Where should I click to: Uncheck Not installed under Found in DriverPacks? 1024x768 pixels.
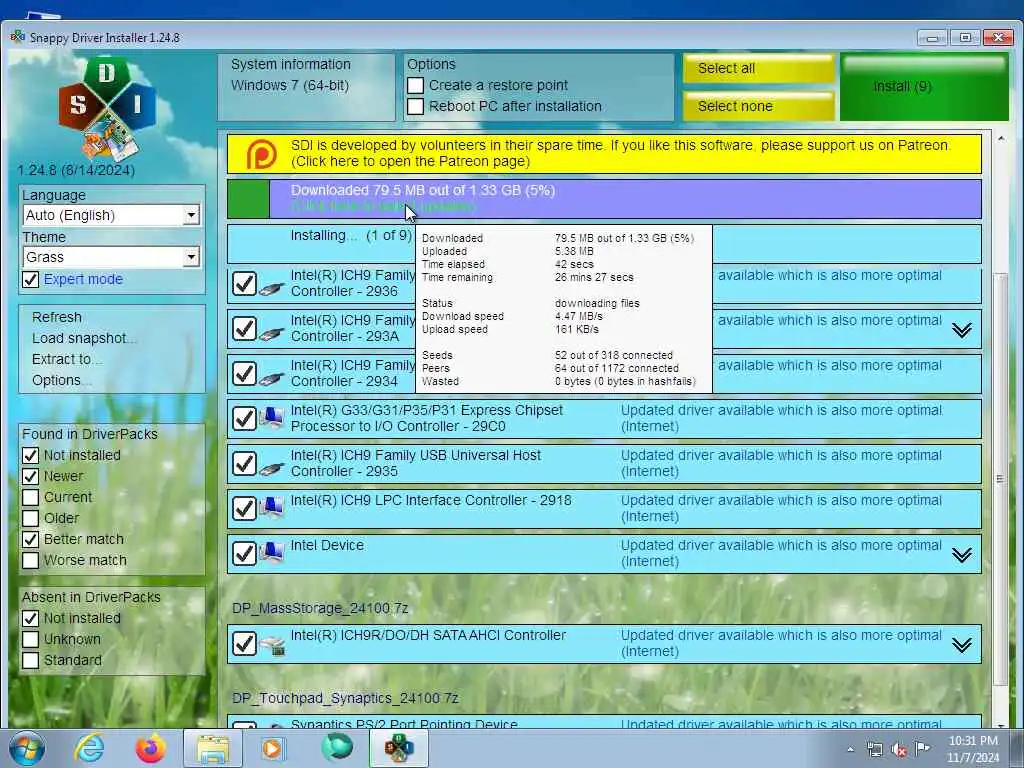pyautogui.click(x=31, y=455)
